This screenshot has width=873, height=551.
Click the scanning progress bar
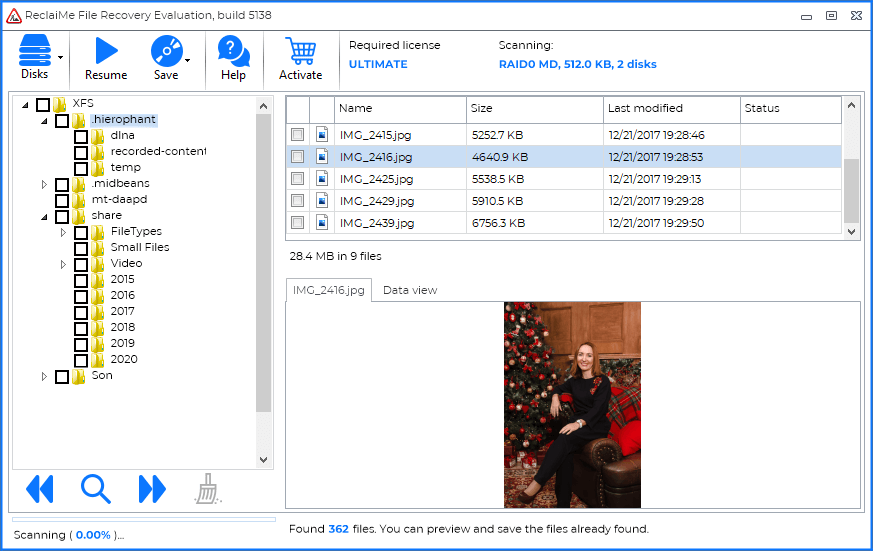(143, 519)
